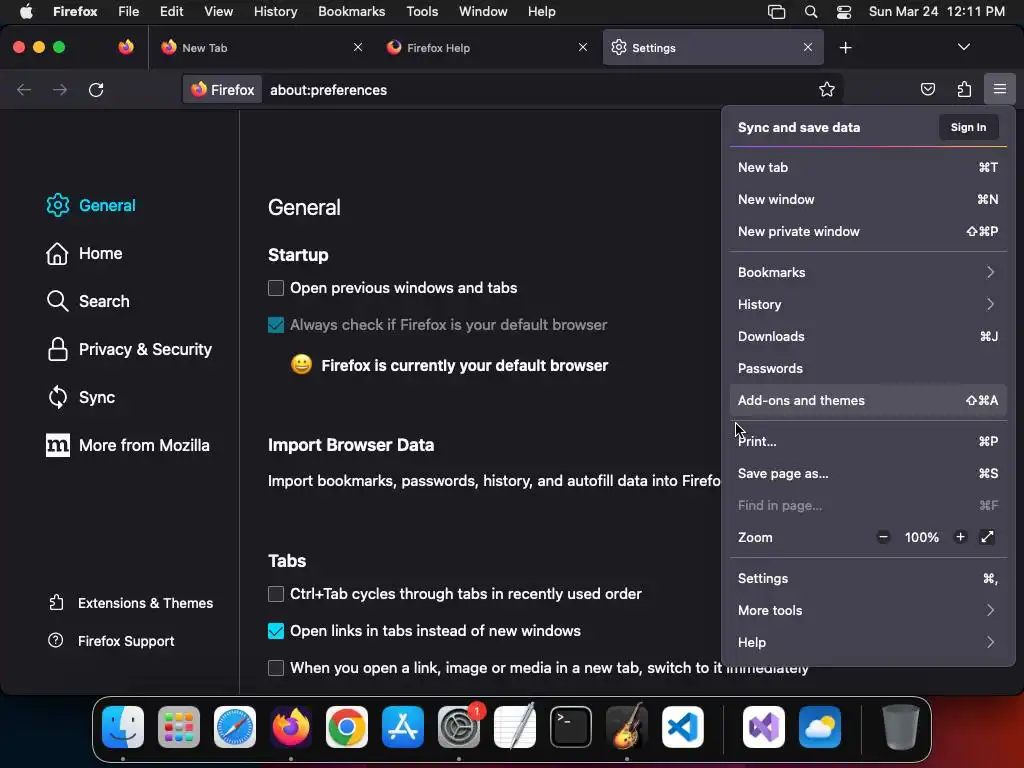Go forward using the forward arrow
The image size is (1024, 768).
[x=60, y=89]
